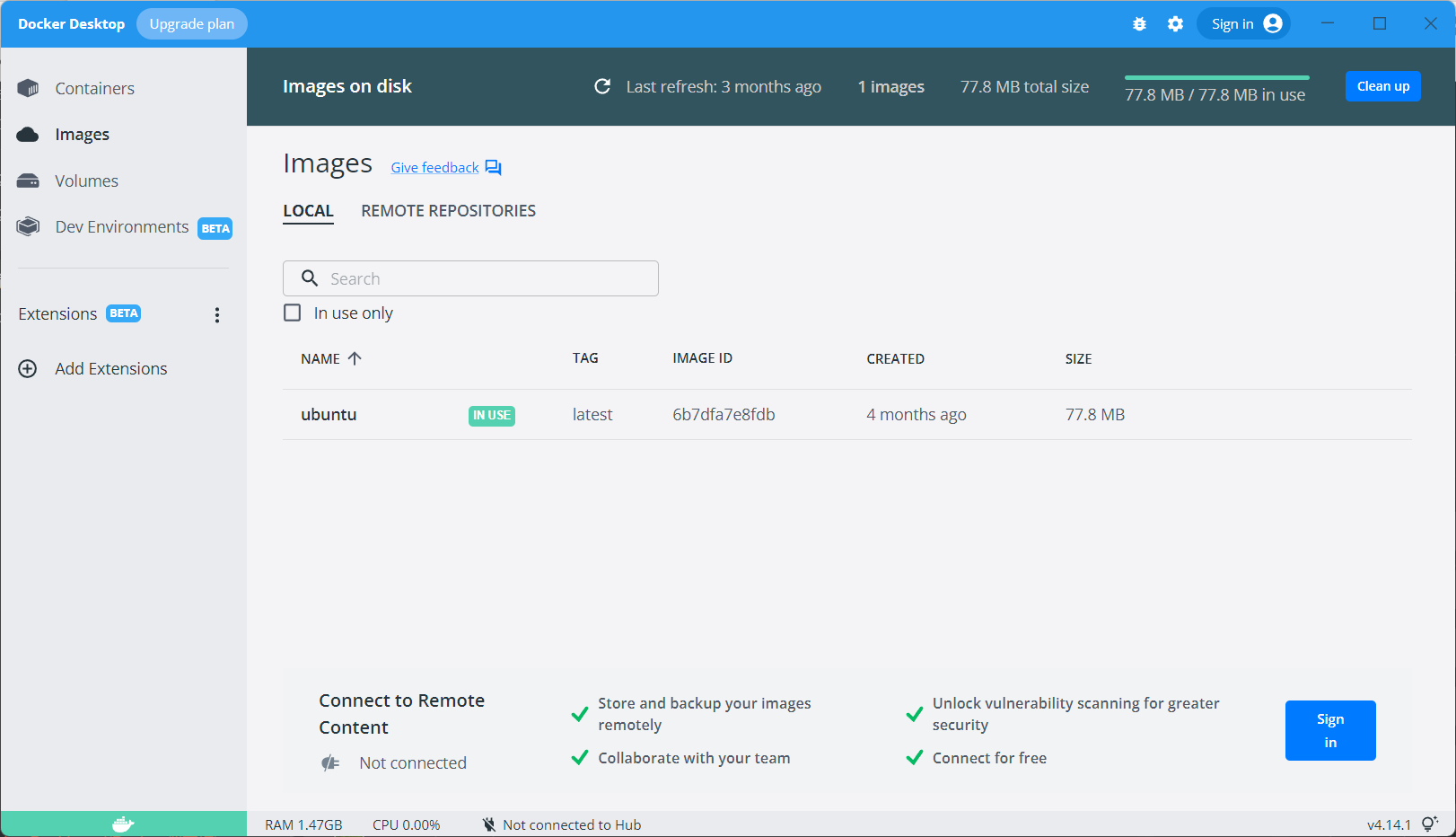Click the Upgrade plan button

tap(192, 24)
